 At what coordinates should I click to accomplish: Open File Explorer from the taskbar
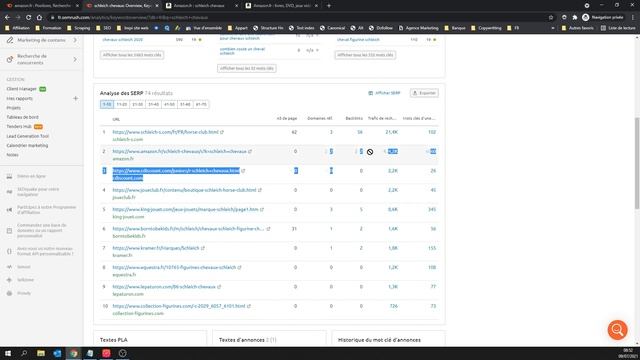[41, 353]
